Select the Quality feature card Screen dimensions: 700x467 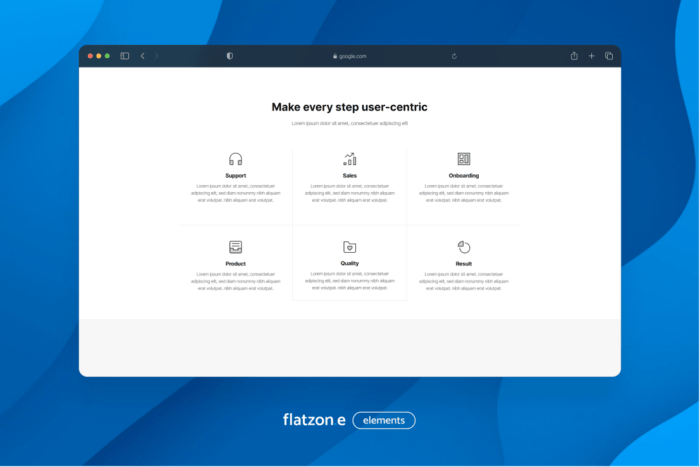coord(349,263)
